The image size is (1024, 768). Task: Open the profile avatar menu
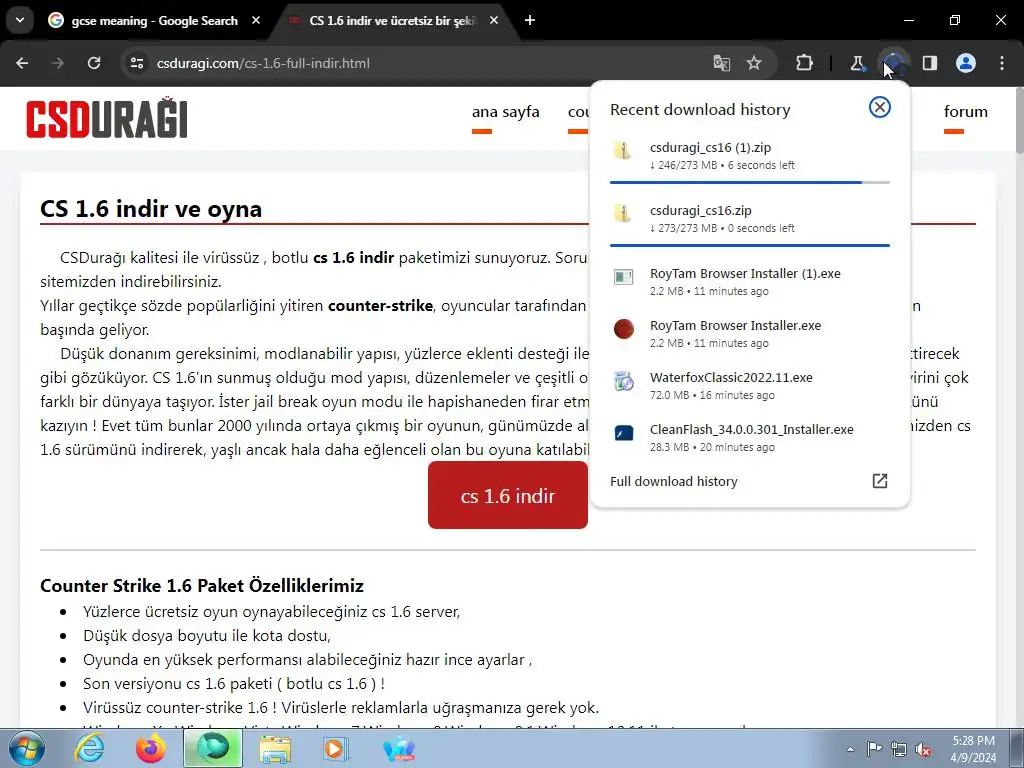(966, 63)
